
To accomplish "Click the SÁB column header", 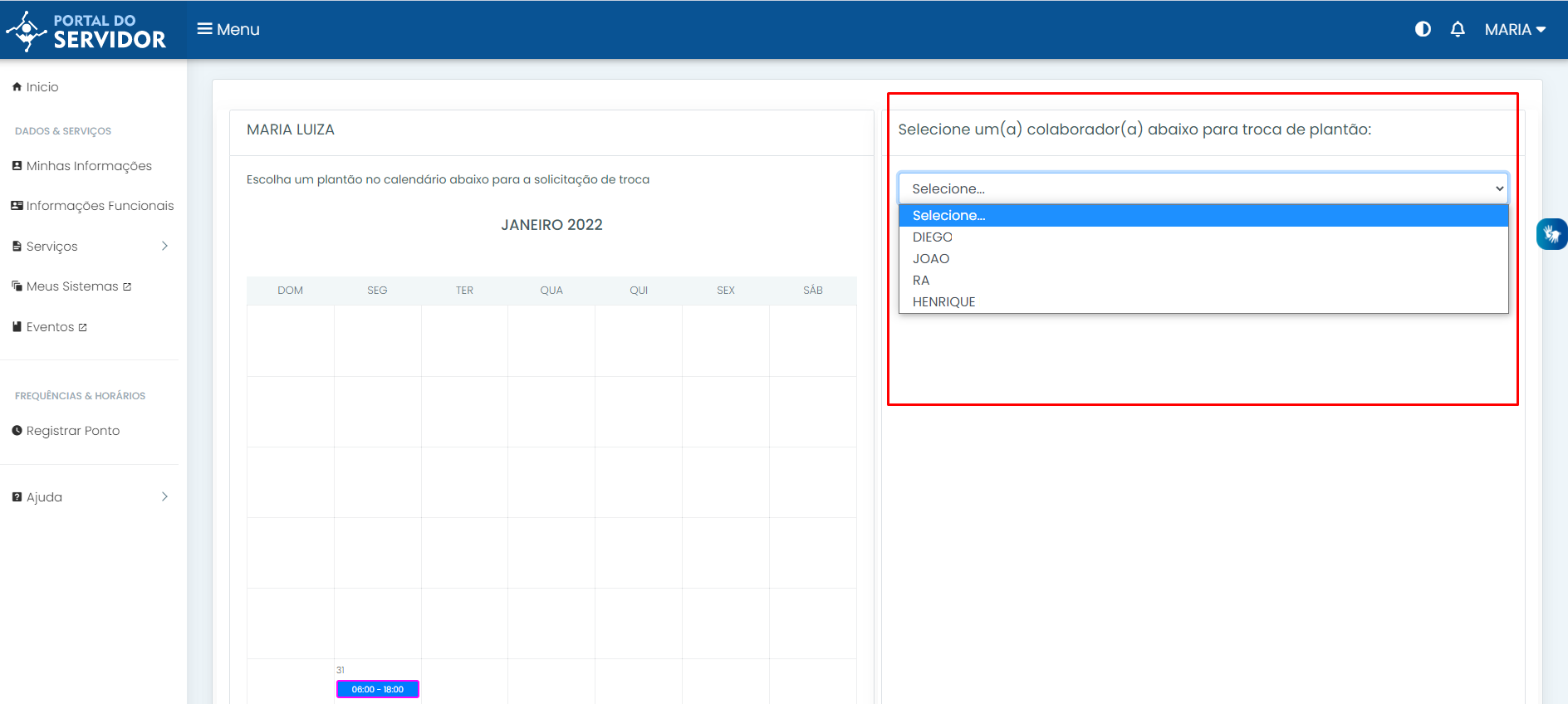I will click(x=813, y=291).
